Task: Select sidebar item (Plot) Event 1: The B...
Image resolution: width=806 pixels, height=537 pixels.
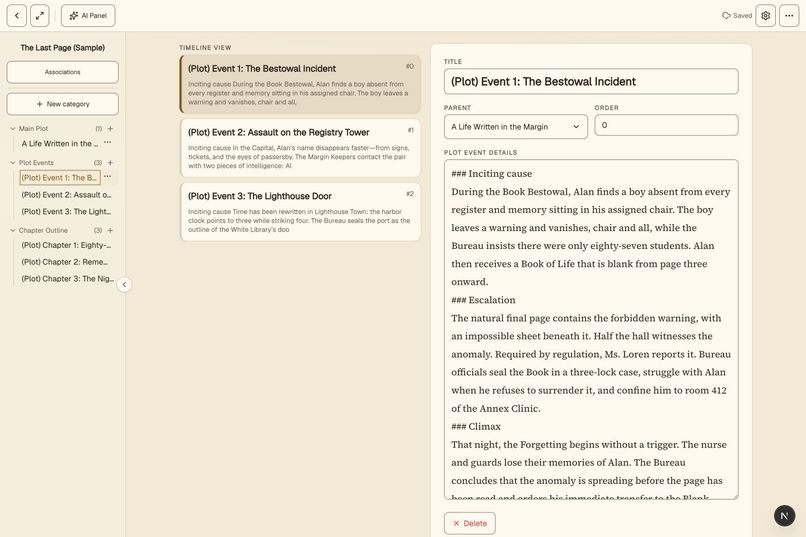Action: (60, 177)
